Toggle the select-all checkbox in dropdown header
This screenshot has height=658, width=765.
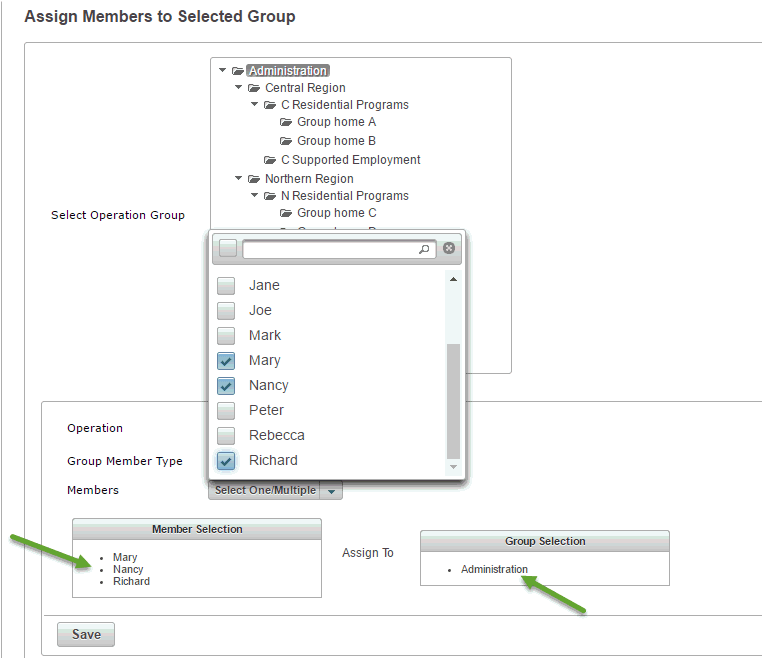click(x=228, y=248)
